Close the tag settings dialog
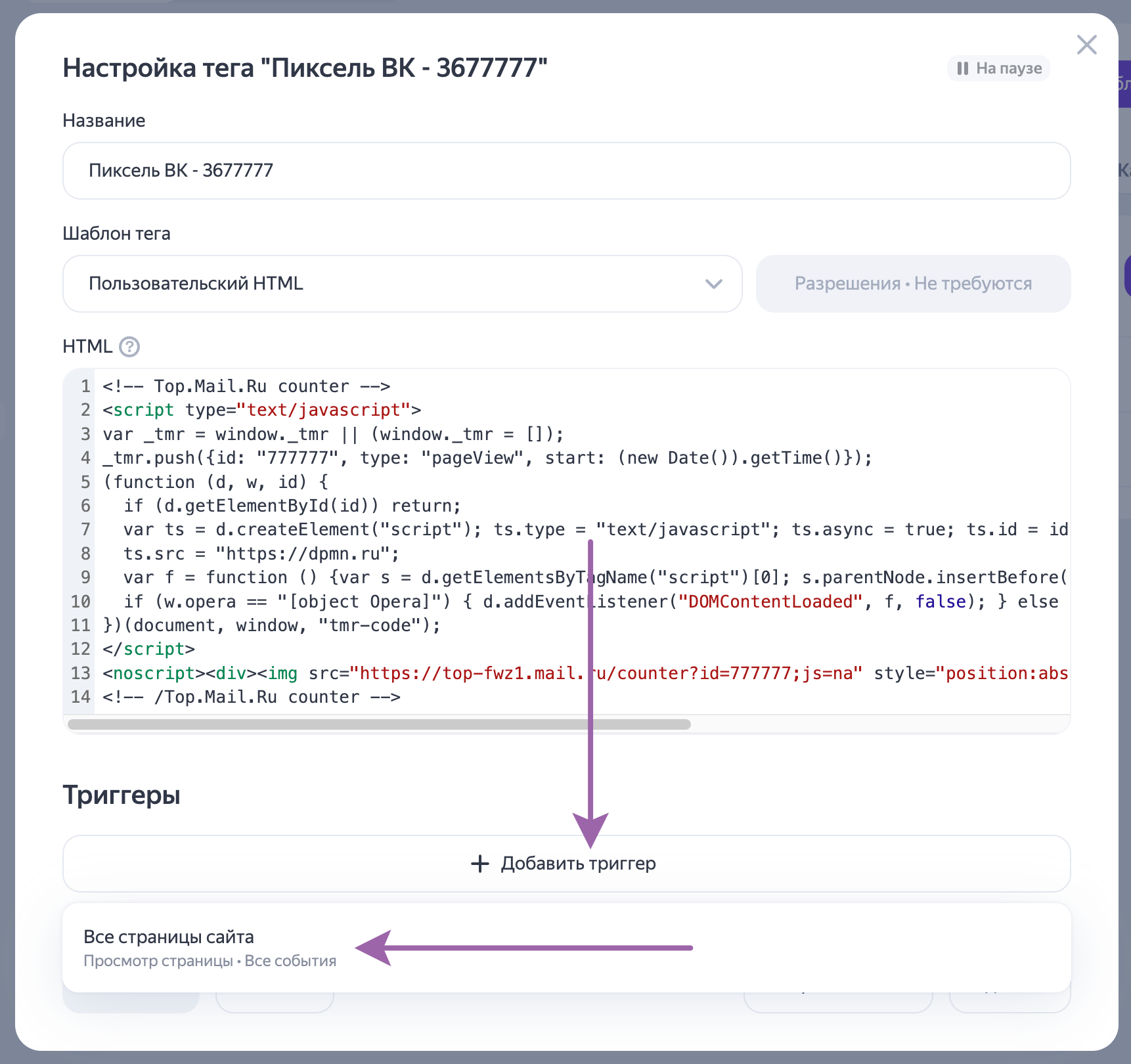This screenshot has height=1064, width=1131. click(1086, 45)
